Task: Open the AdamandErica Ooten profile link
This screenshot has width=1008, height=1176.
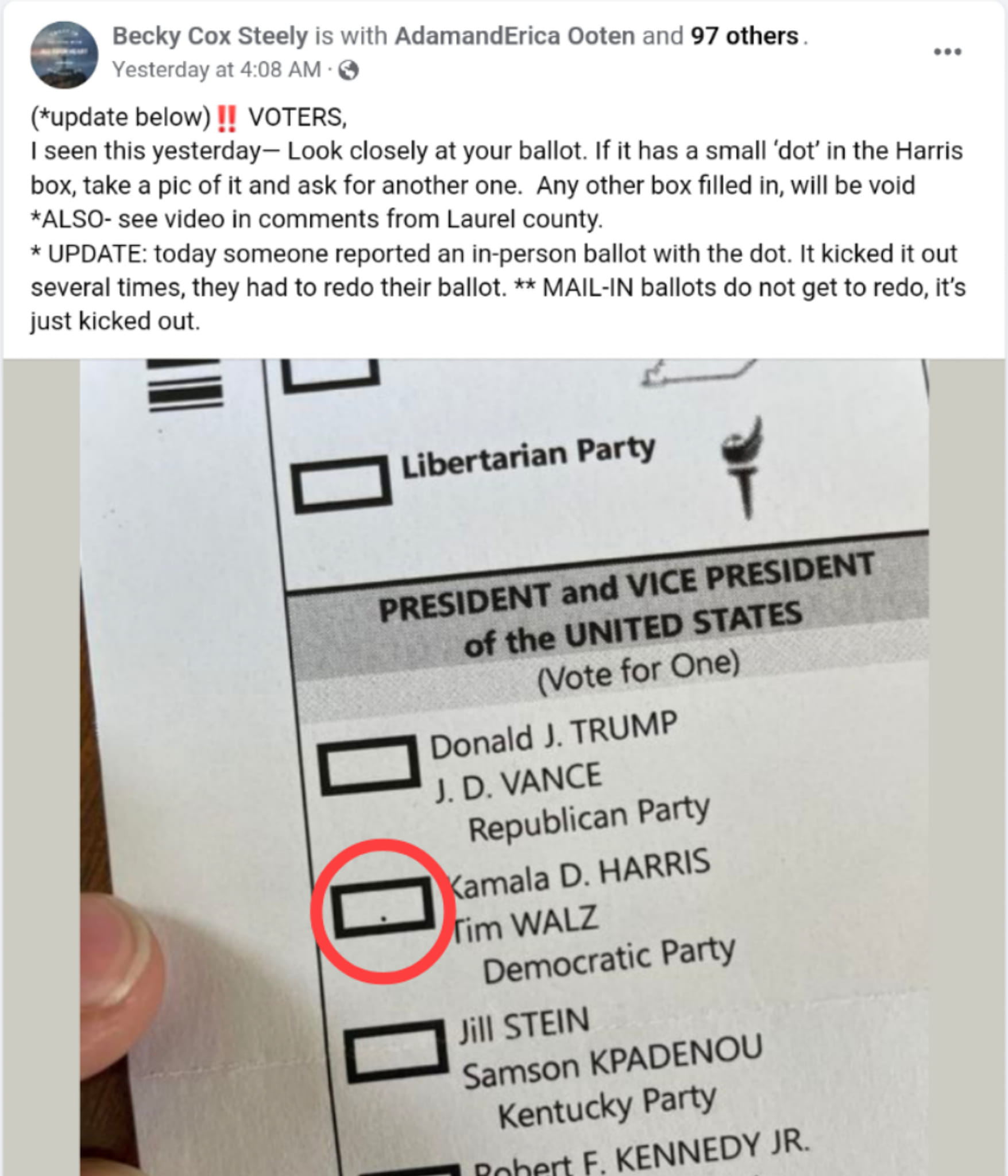Action: click(514, 36)
